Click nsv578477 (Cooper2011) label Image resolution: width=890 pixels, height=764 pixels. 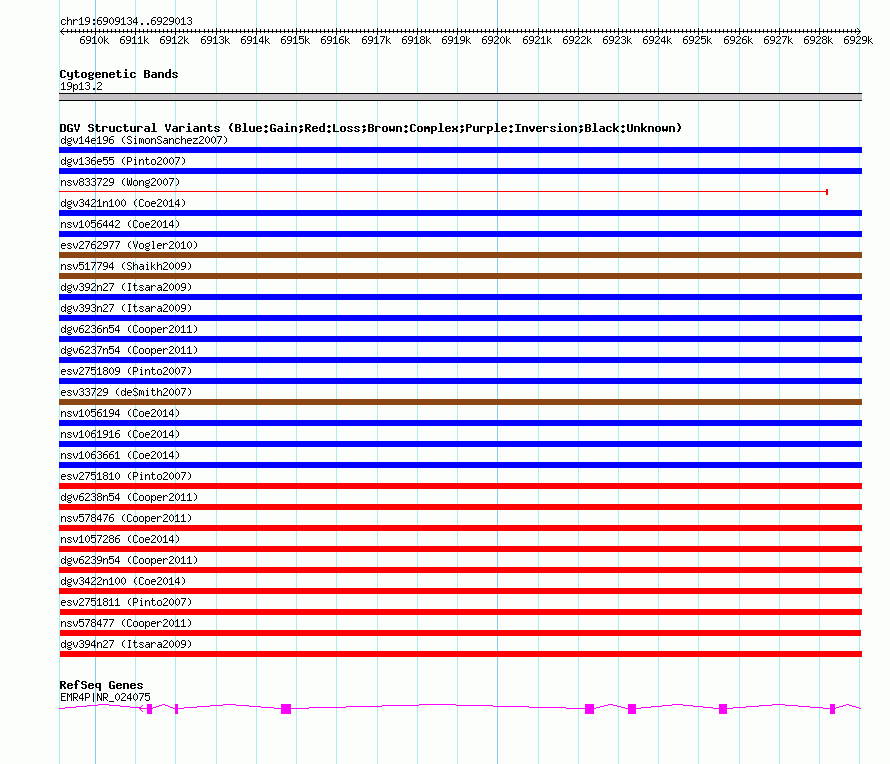point(126,623)
